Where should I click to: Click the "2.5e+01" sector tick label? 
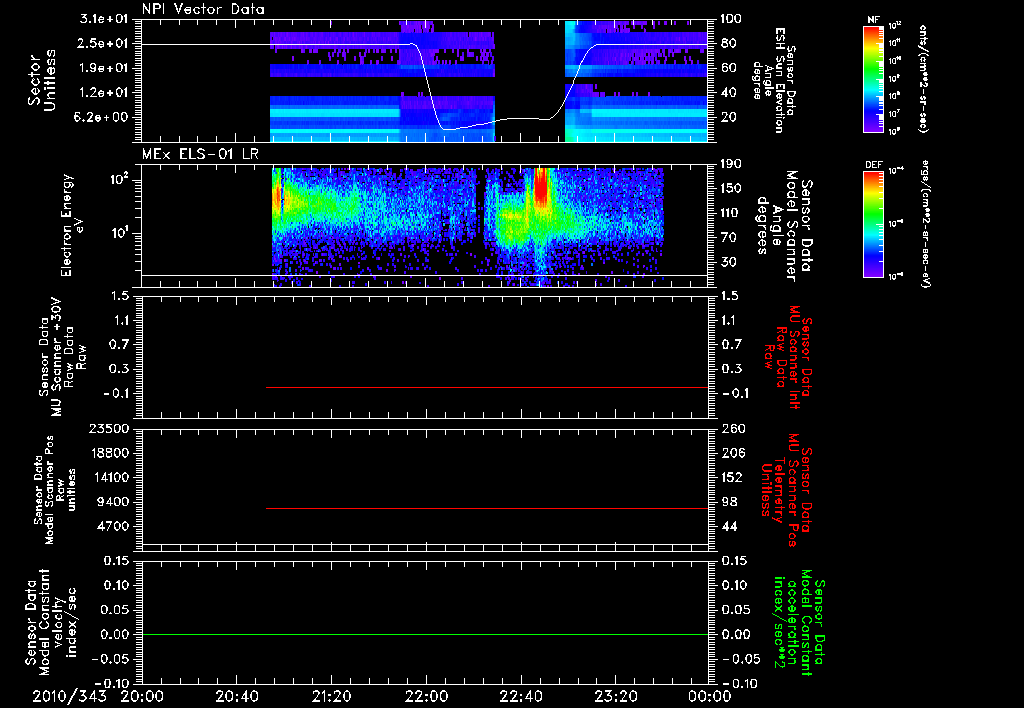pos(104,43)
